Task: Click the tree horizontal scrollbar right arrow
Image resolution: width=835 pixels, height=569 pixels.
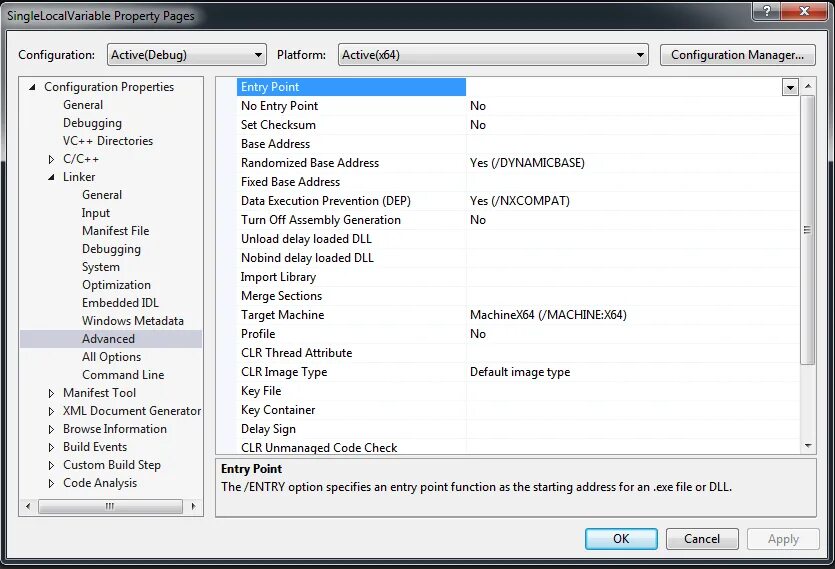Action: (x=193, y=506)
